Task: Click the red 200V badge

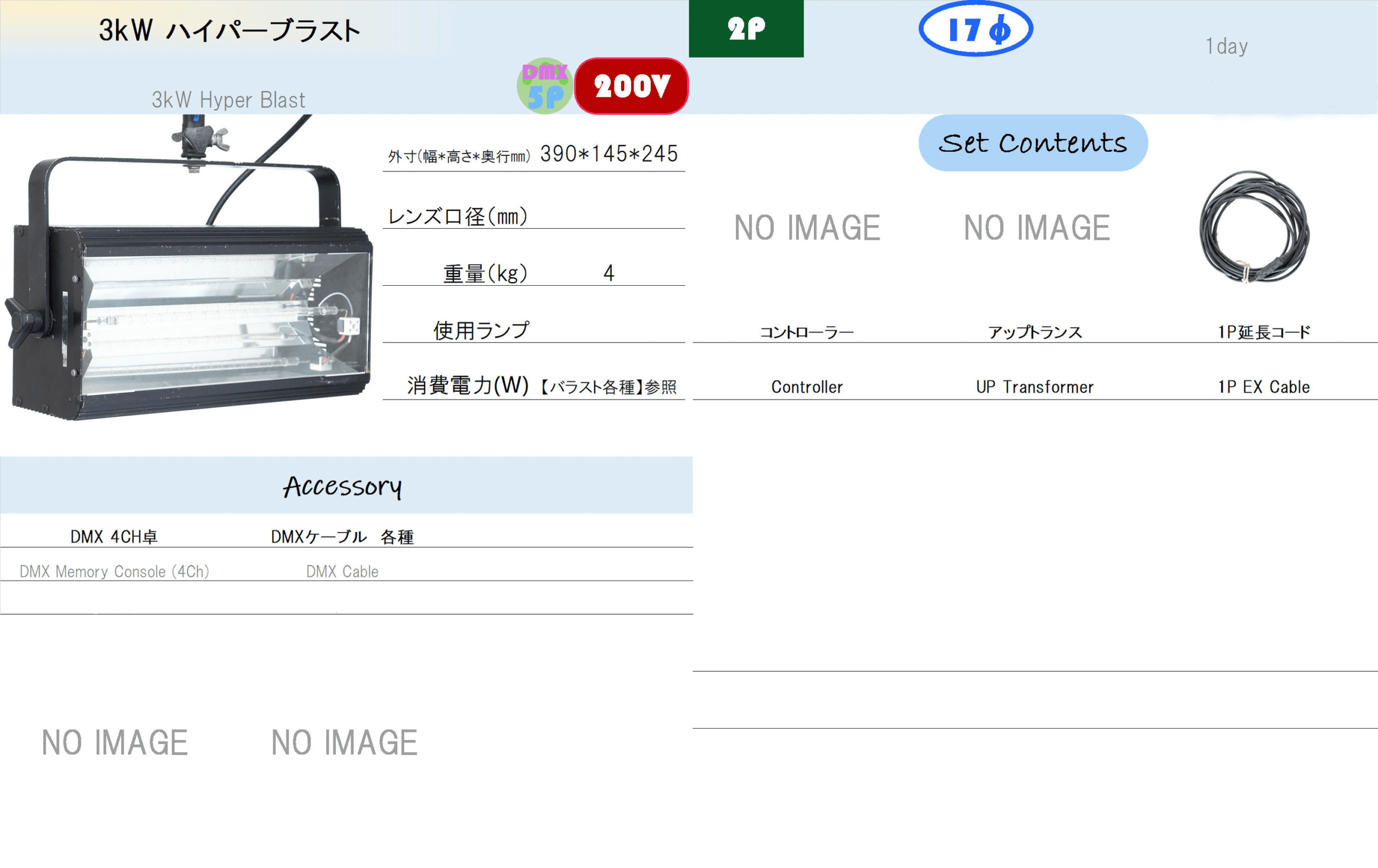Action: (631, 86)
